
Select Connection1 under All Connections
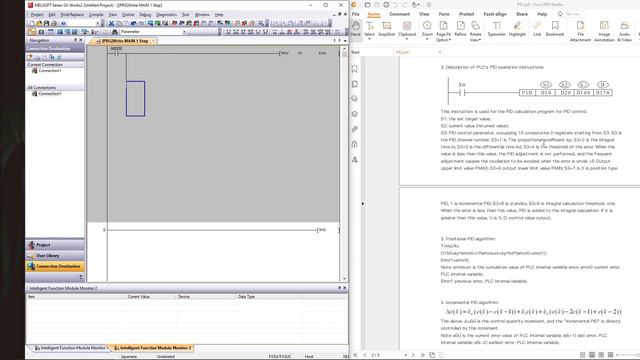tap(50, 93)
